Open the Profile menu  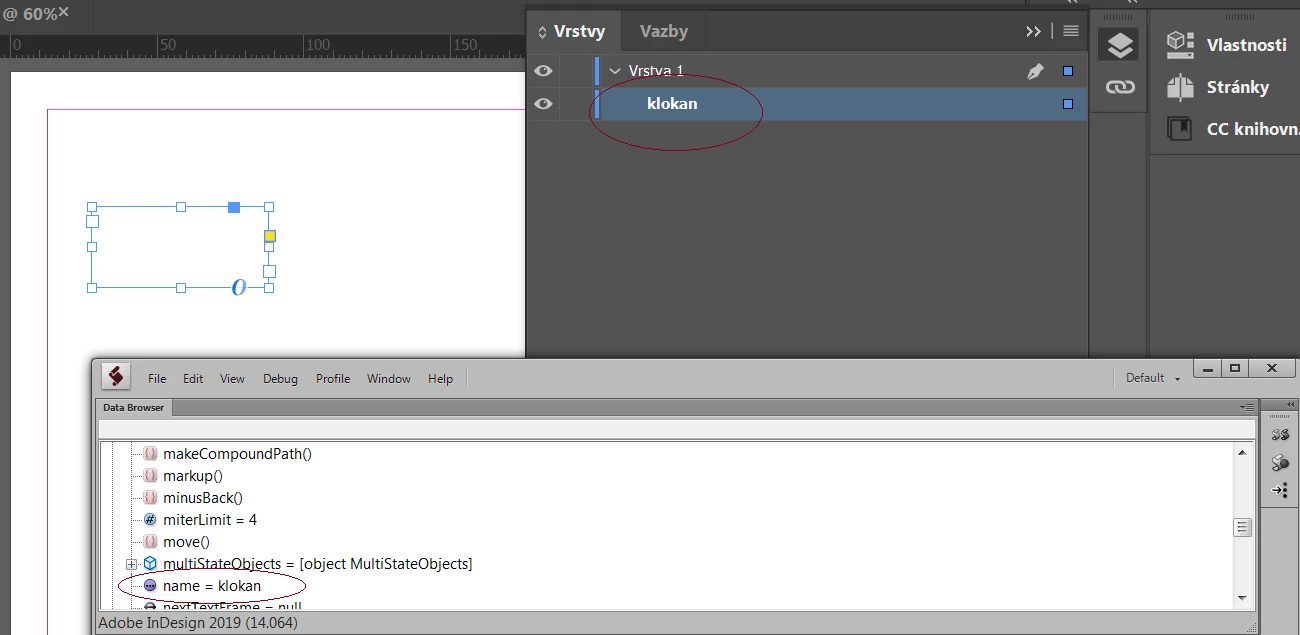tap(333, 378)
